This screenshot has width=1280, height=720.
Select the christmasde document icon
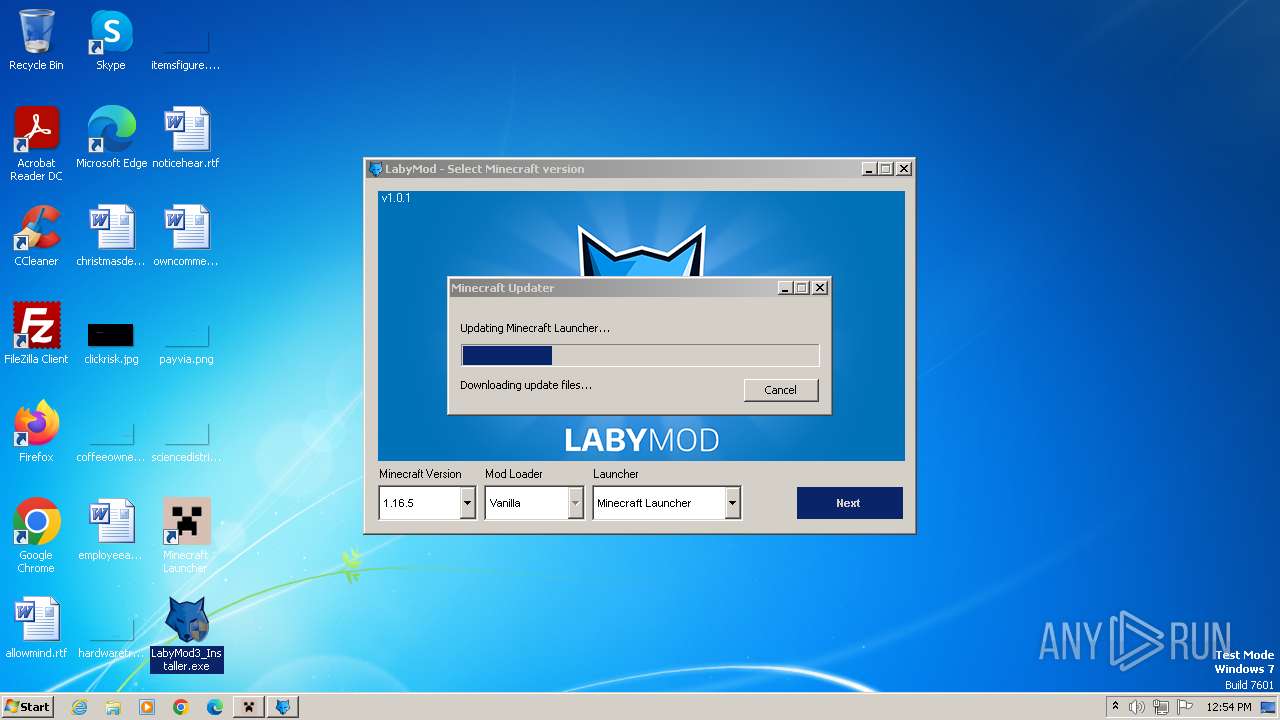point(111,236)
